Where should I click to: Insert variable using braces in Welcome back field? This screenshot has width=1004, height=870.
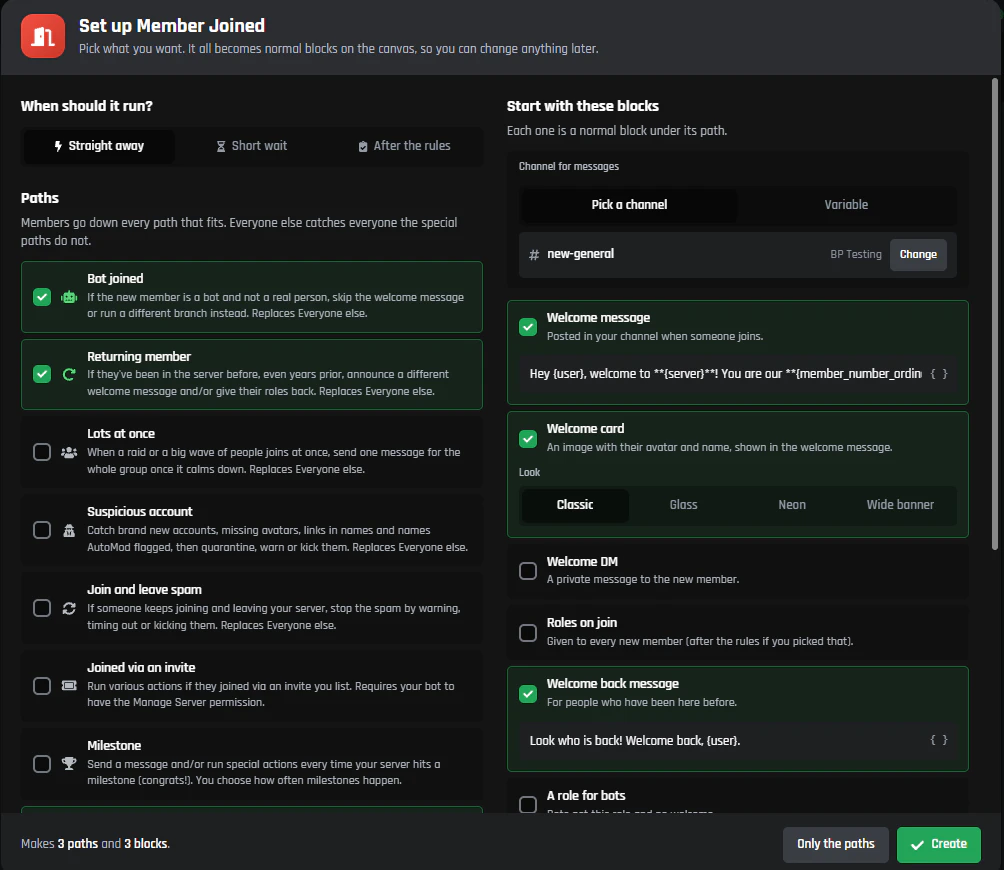point(939,740)
